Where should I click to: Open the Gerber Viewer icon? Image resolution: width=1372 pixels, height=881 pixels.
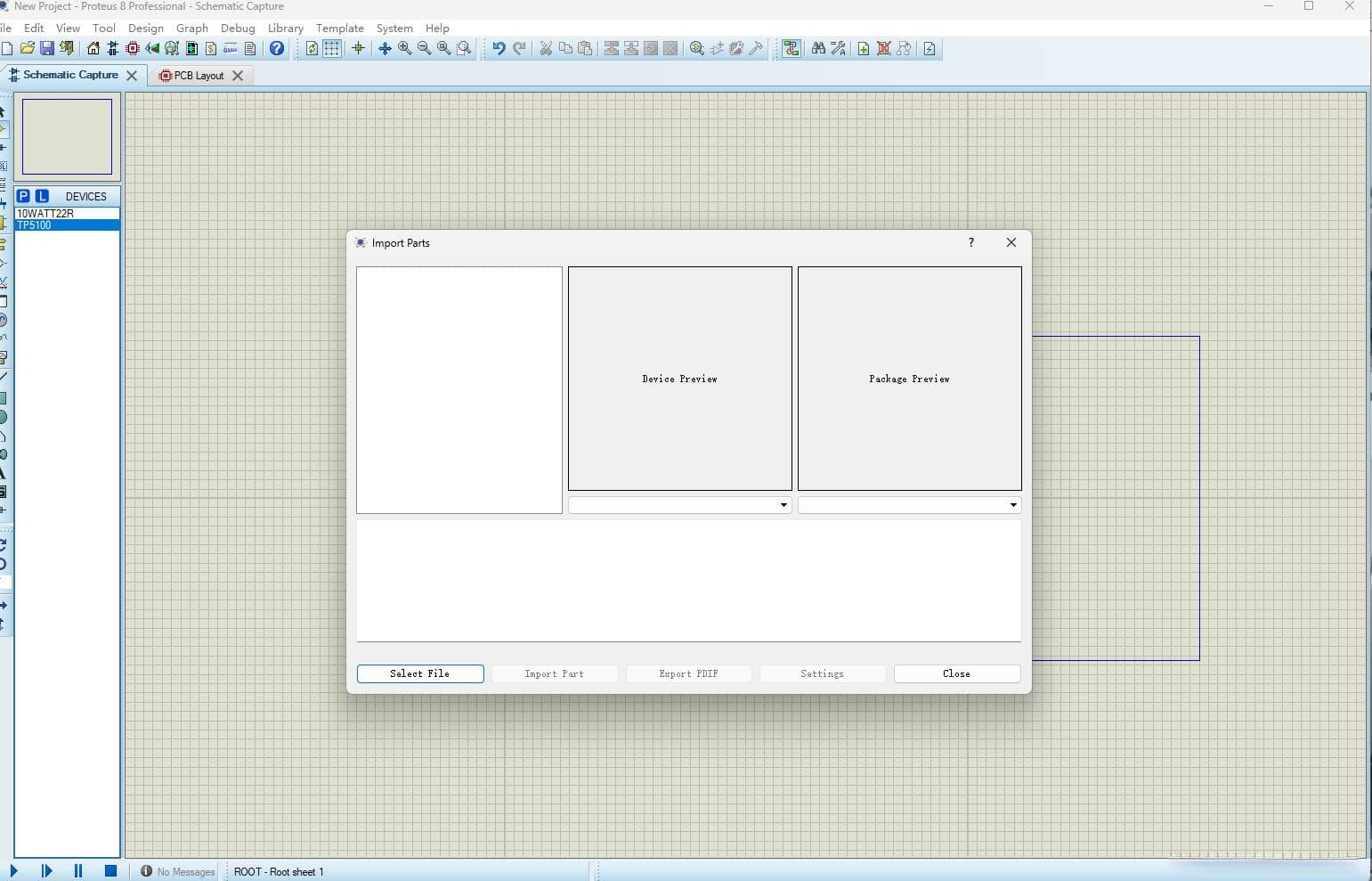point(172,49)
